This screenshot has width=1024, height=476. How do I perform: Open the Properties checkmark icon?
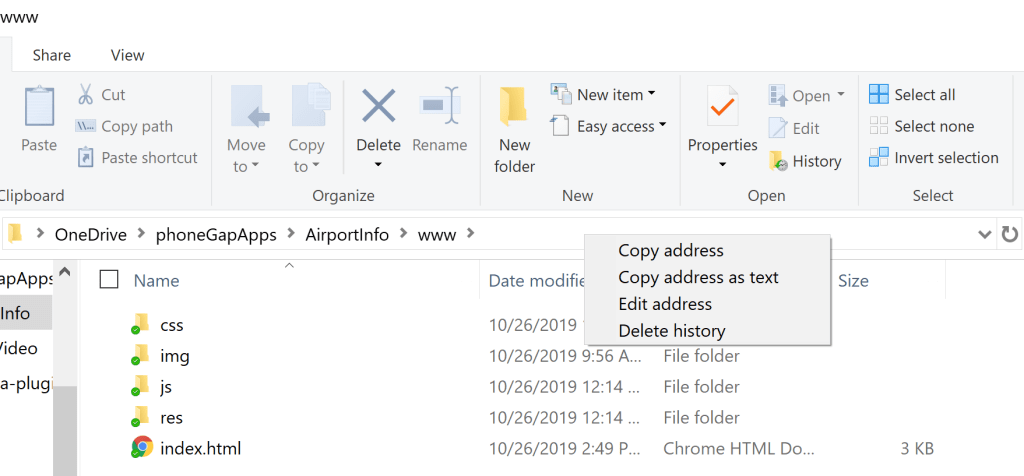coord(722,106)
